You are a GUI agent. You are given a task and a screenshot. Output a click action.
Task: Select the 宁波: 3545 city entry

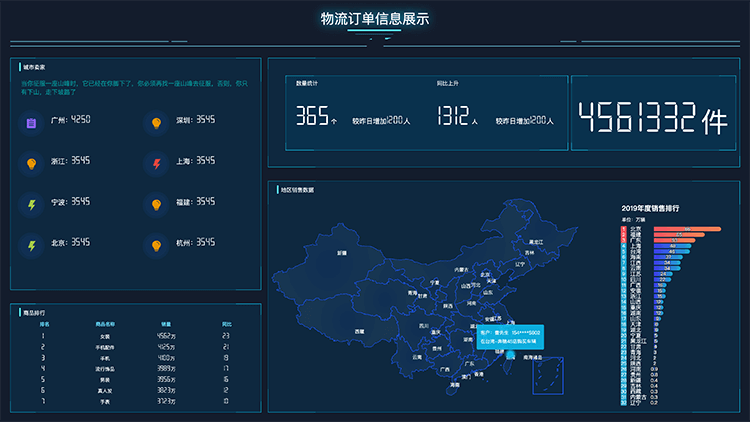click(x=71, y=202)
